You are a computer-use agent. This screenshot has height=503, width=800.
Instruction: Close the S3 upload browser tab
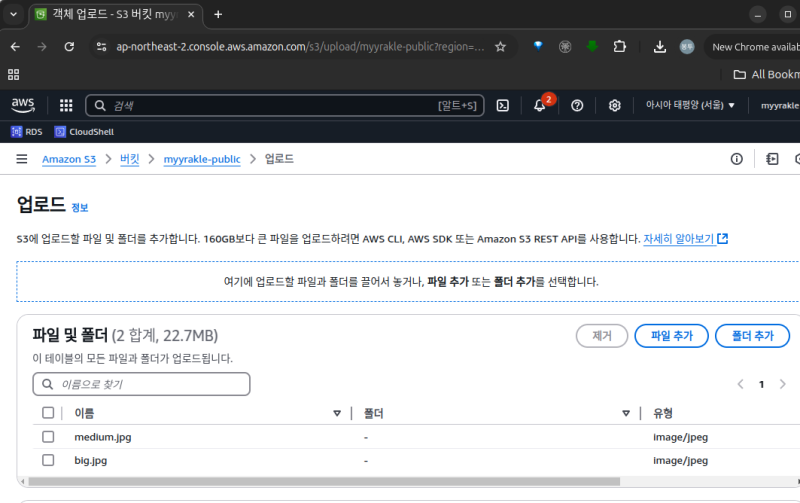191,14
